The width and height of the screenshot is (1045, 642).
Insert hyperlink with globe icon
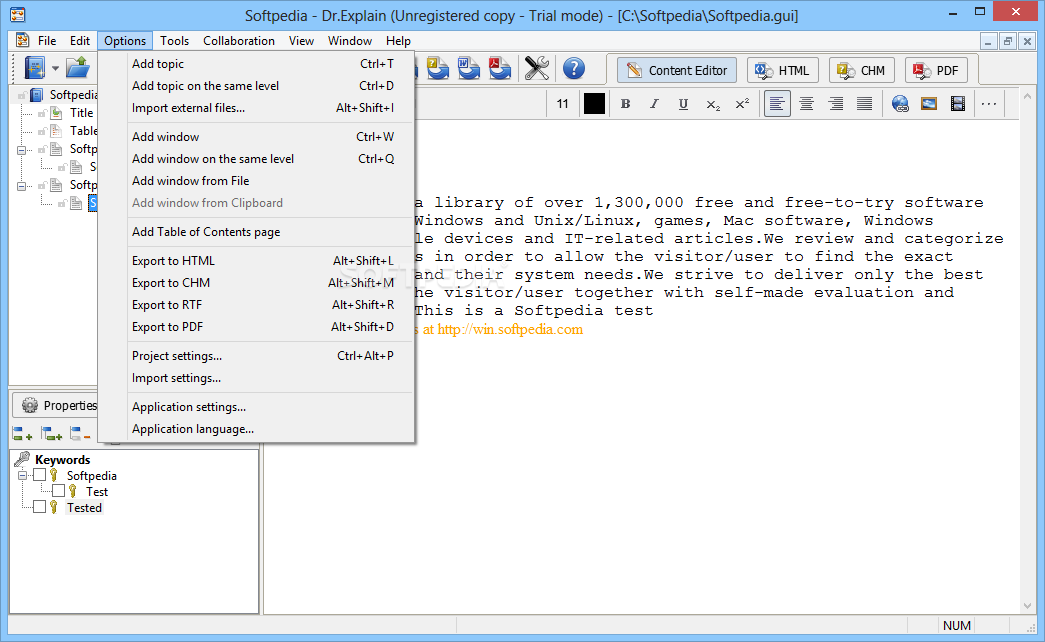pyautogui.click(x=900, y=103)
